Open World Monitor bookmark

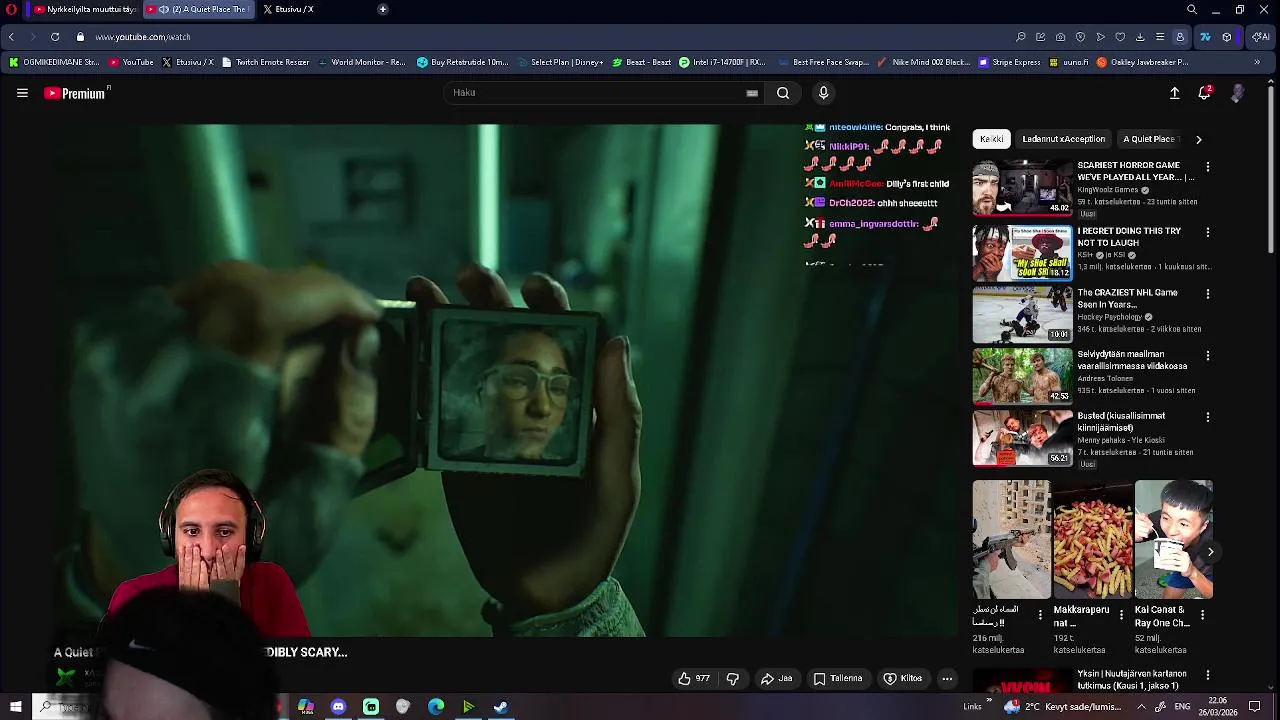[361, 62]
